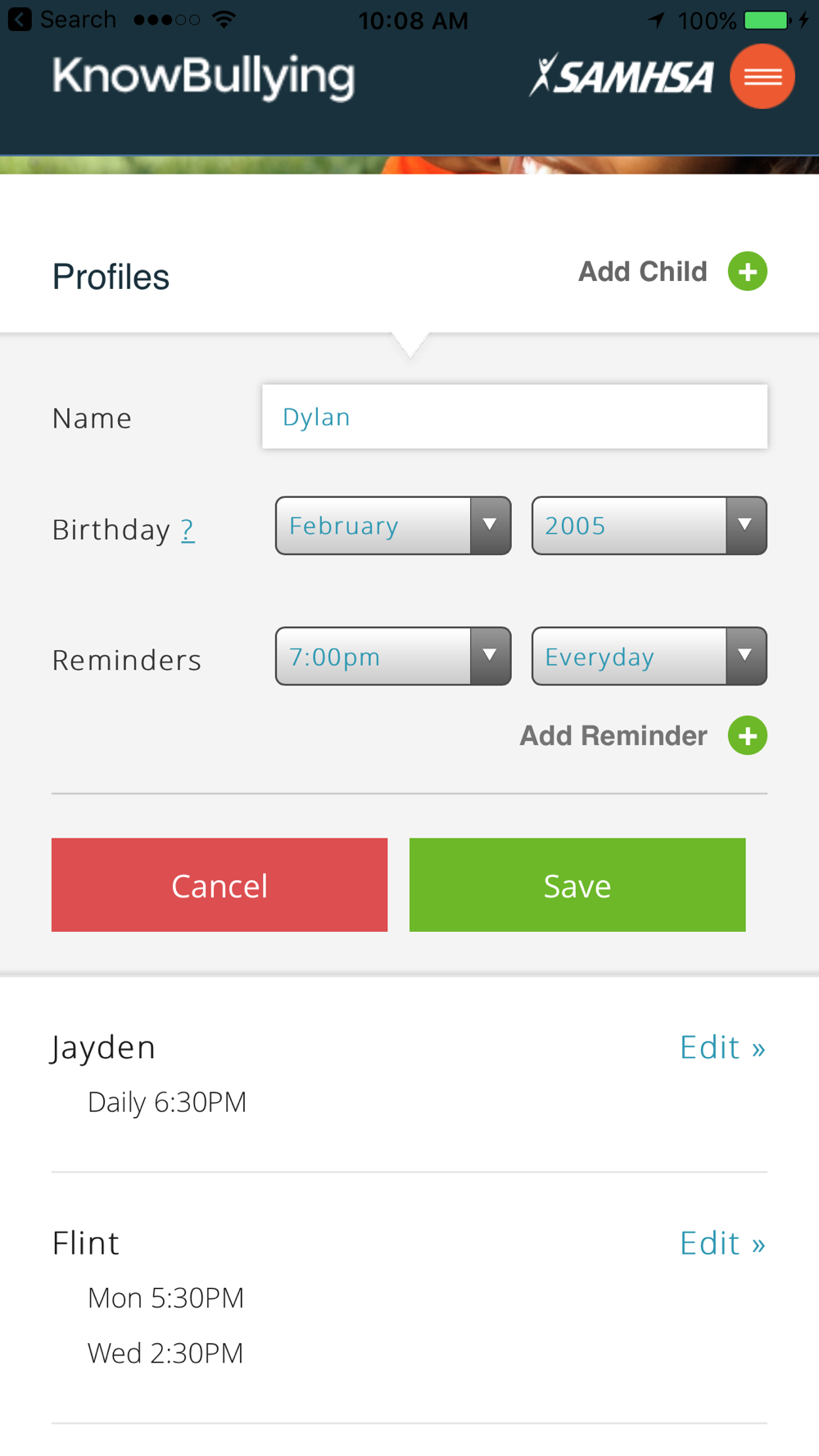Tap the battery indicator in status bar
The height and width of the screenshot is (1456, 819).
[767, 20]
